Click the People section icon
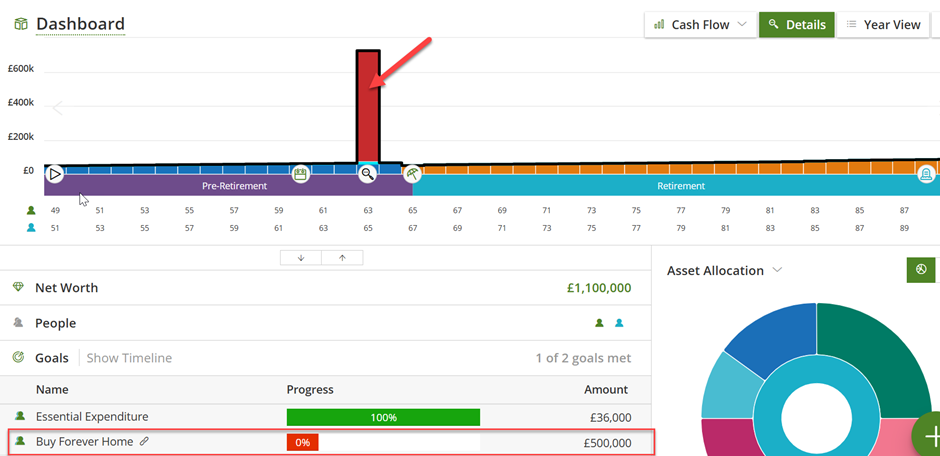Image resolution: width=940 pixels, height=456 pixels. [18, 323]
